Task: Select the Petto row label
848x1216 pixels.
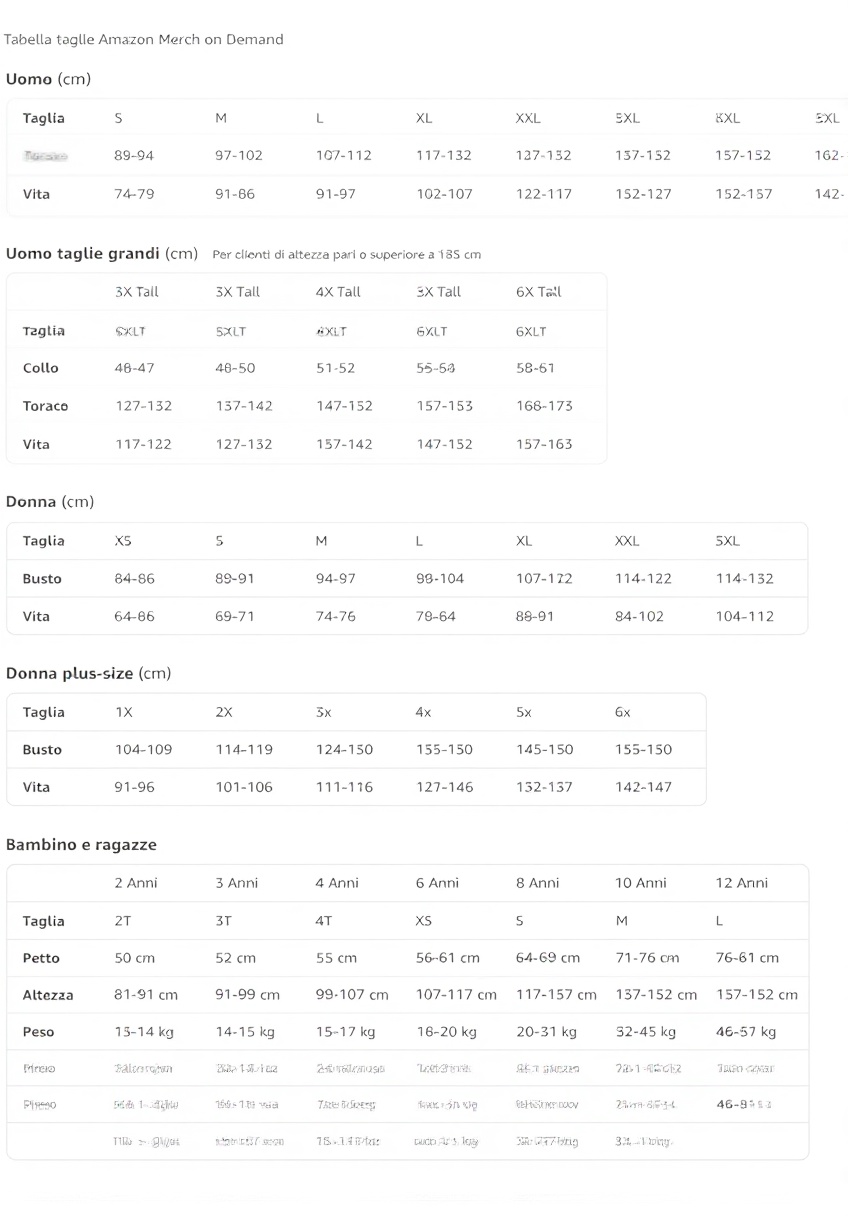Action: click(x=41, y=958)
